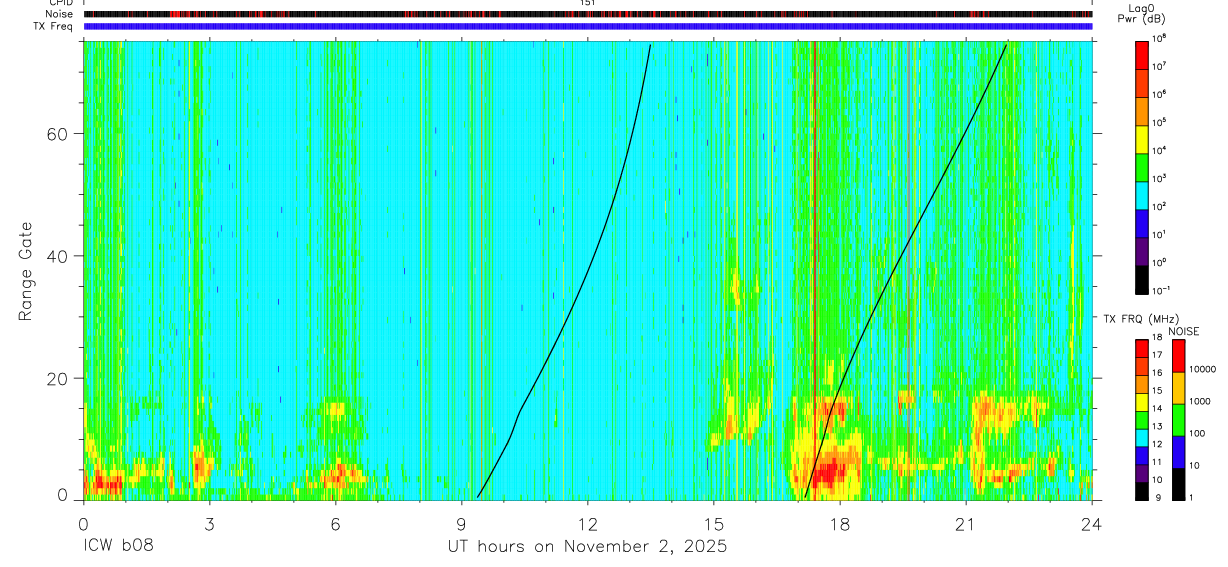The image size is (1228, 567).
Task: Click the '3' tick label on the UT hours axis
Action: click(x=209, y=524)
